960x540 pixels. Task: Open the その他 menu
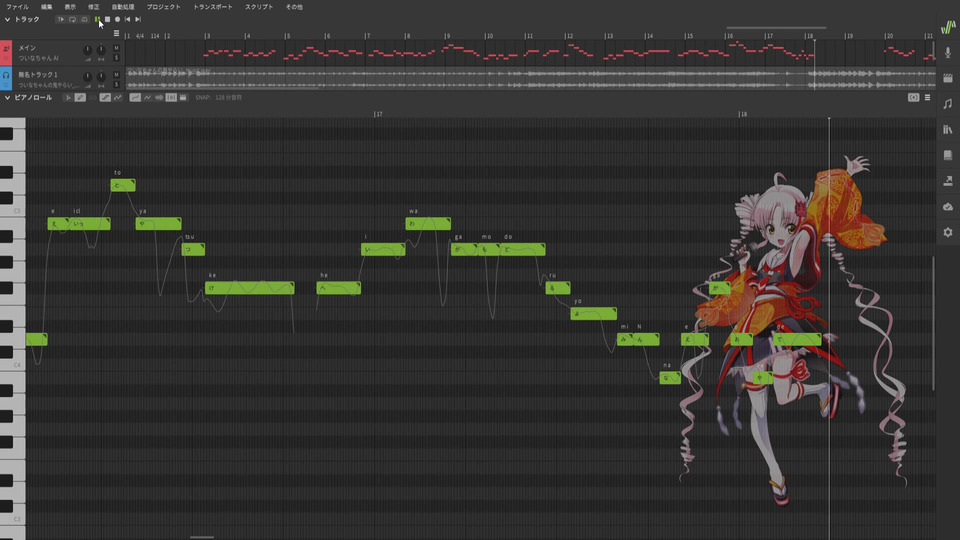pyautogui.click(x=294, y=7)
